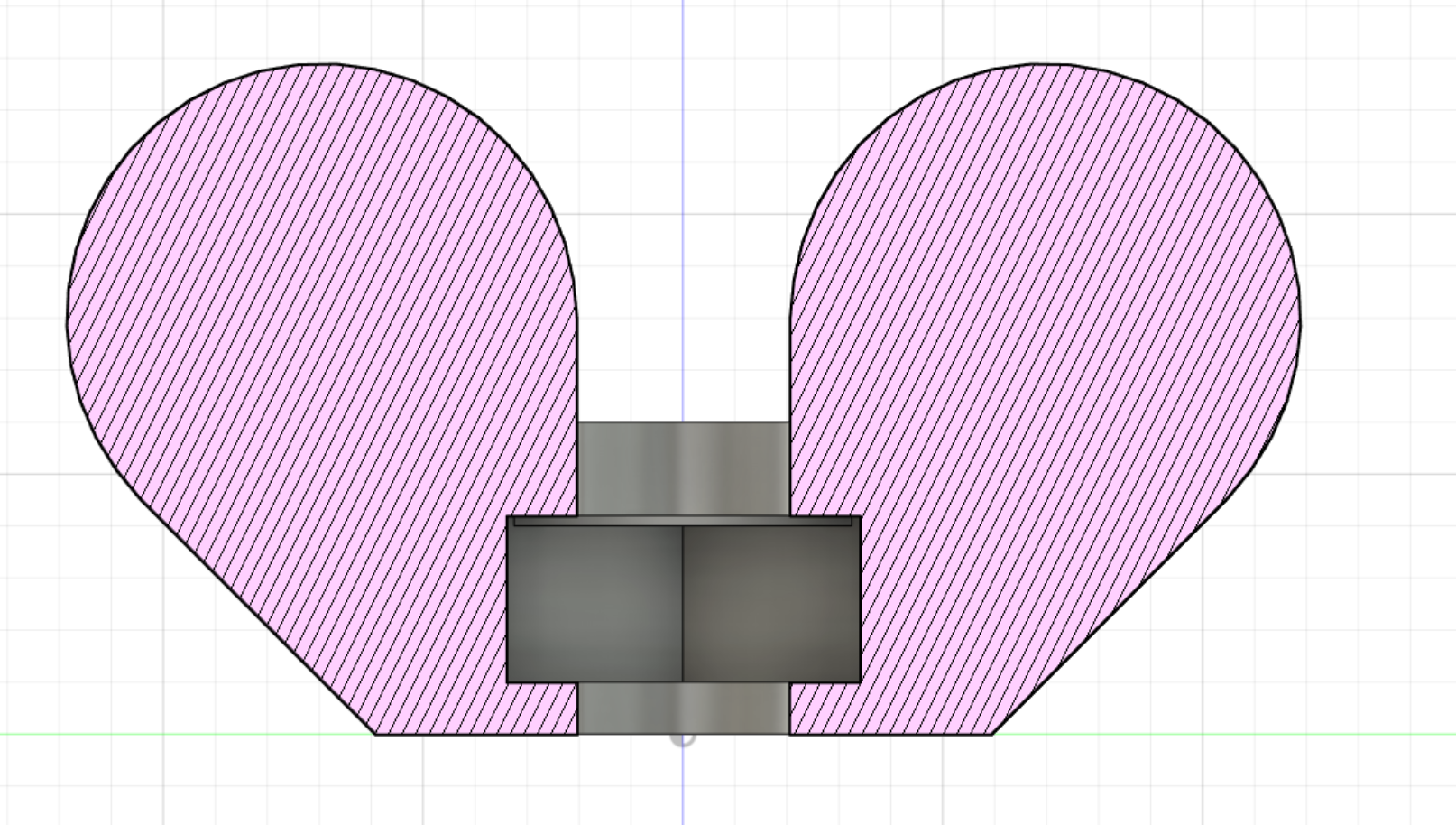Click the origin point circle at bottom center

tap(683, 738)
